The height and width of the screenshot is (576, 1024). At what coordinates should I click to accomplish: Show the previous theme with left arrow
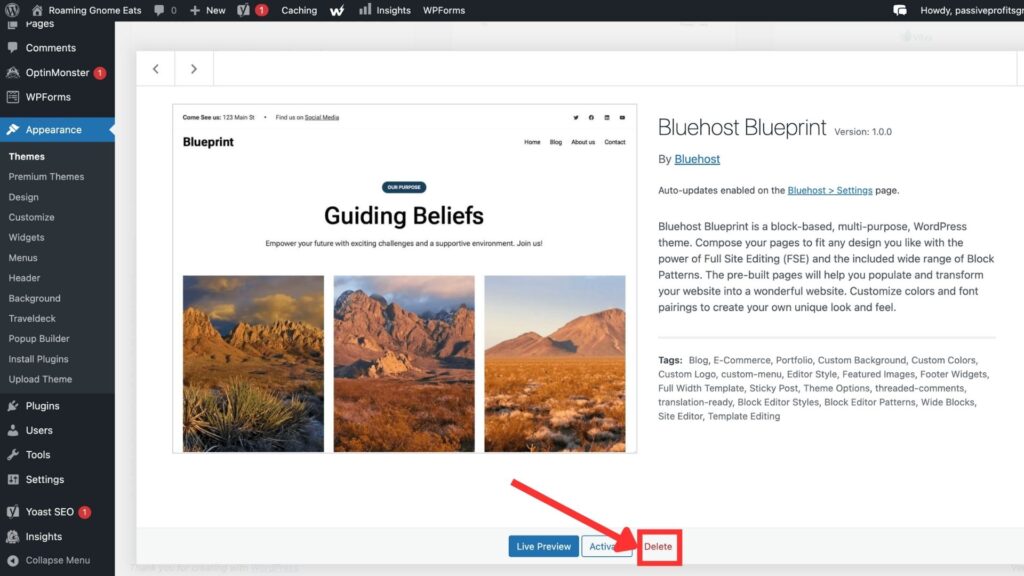(155, 69)
